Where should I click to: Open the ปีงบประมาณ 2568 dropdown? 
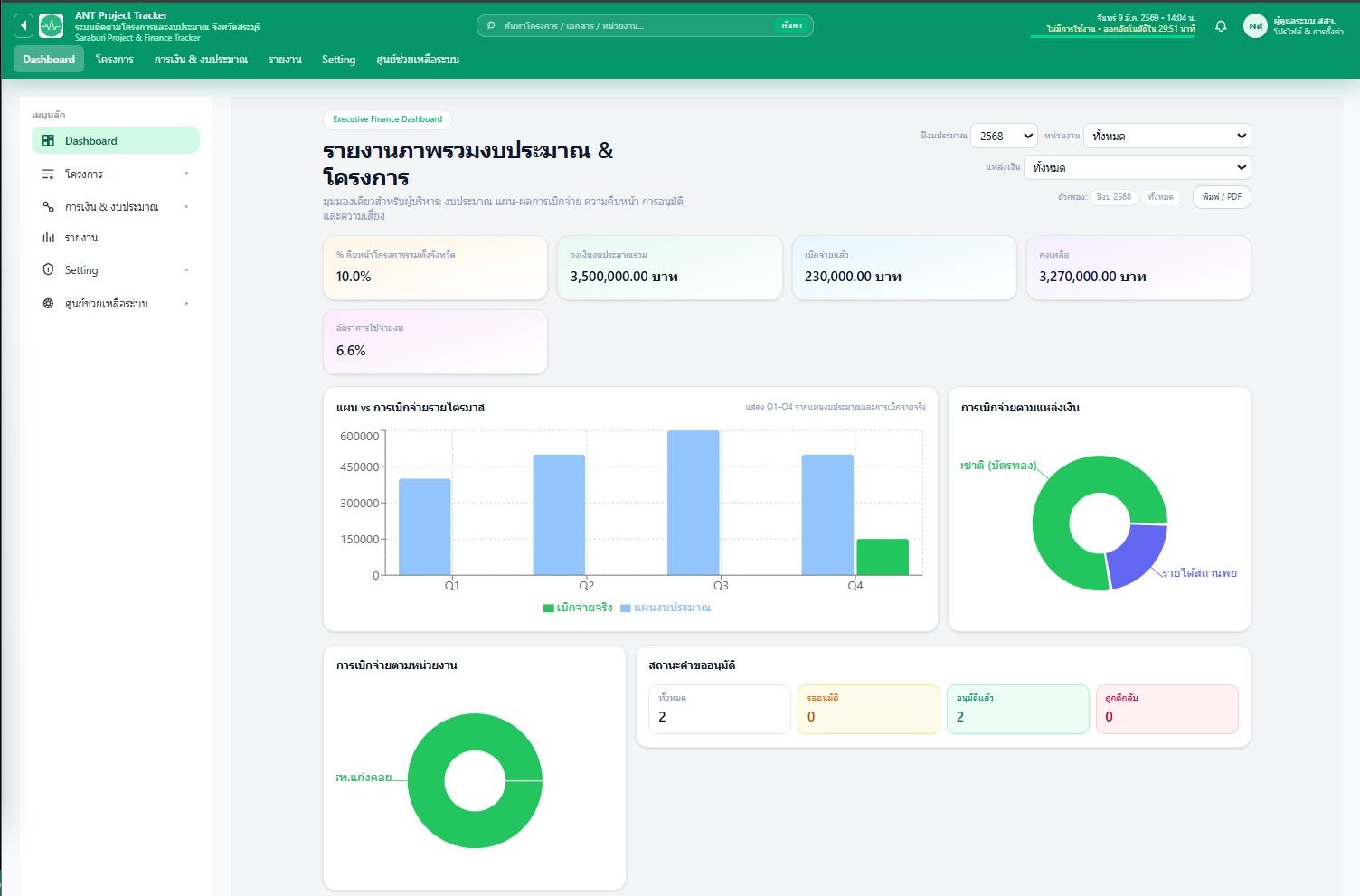click(1003, 135)
